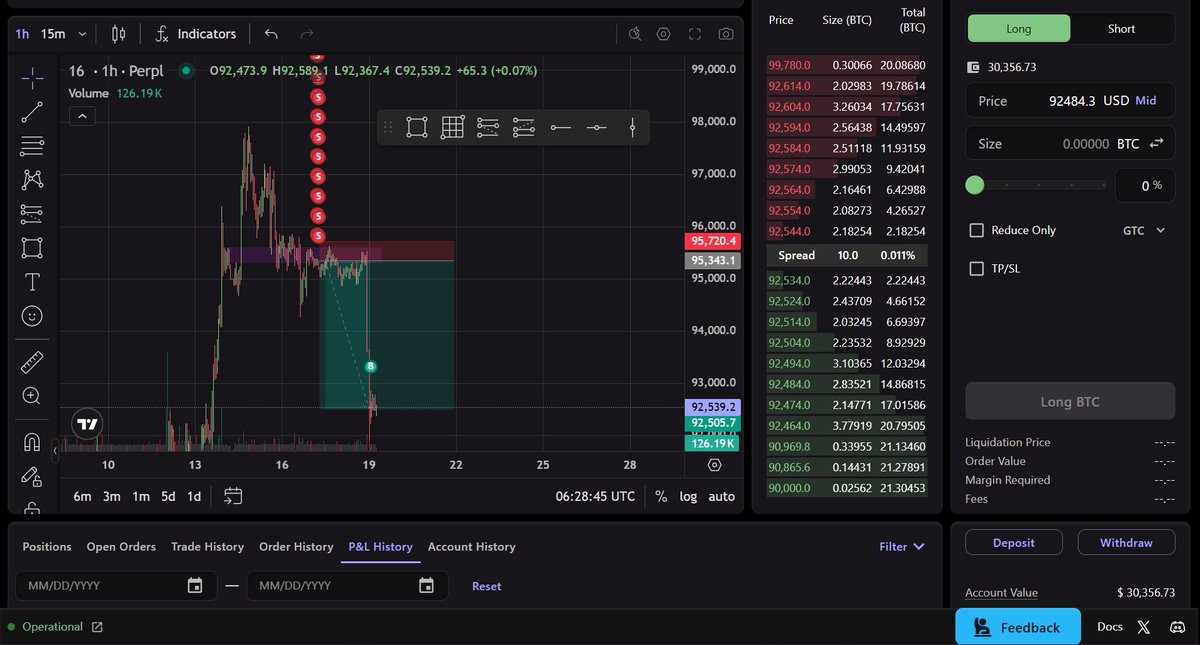Select the XABCD pattern tool
The height and width of the screenshot is (645, 1200).
click(32, 180)
